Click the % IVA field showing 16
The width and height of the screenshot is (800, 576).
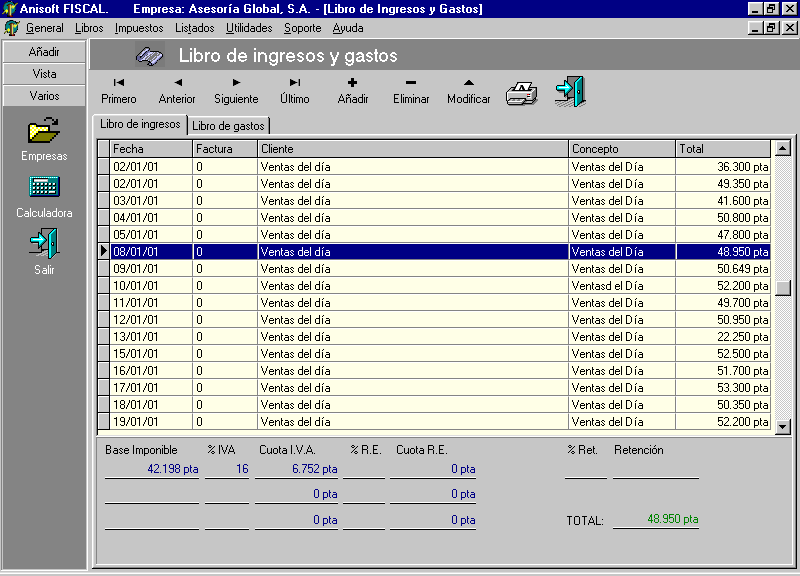tap(227, 469)
